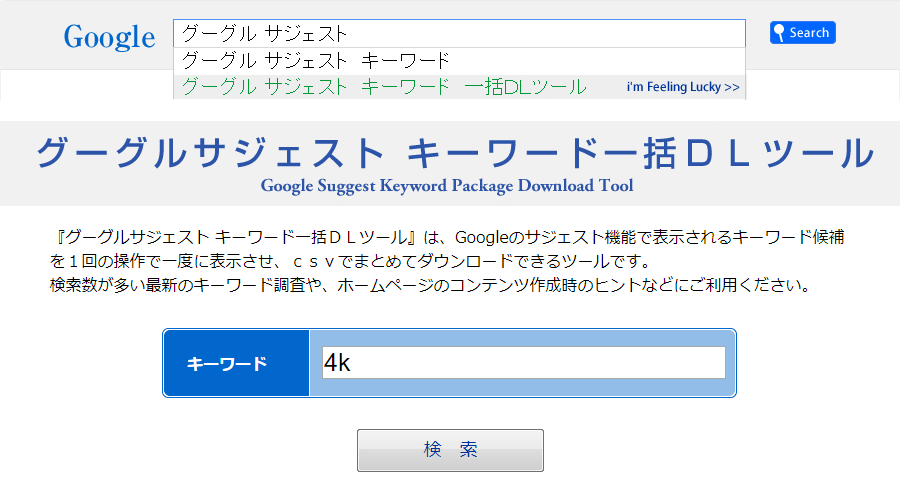
Task: Open the i'm Feeling Lucky >> link
Action: pos(683,87)
